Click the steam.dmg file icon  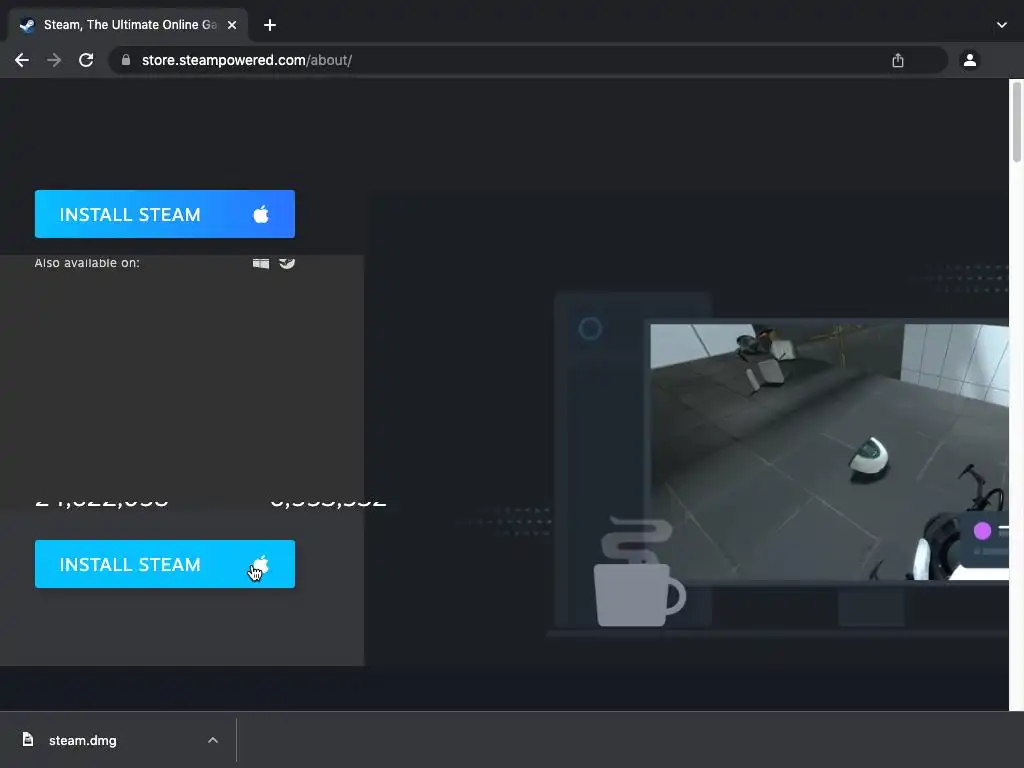pyautogui.click(x=27, y=739)
